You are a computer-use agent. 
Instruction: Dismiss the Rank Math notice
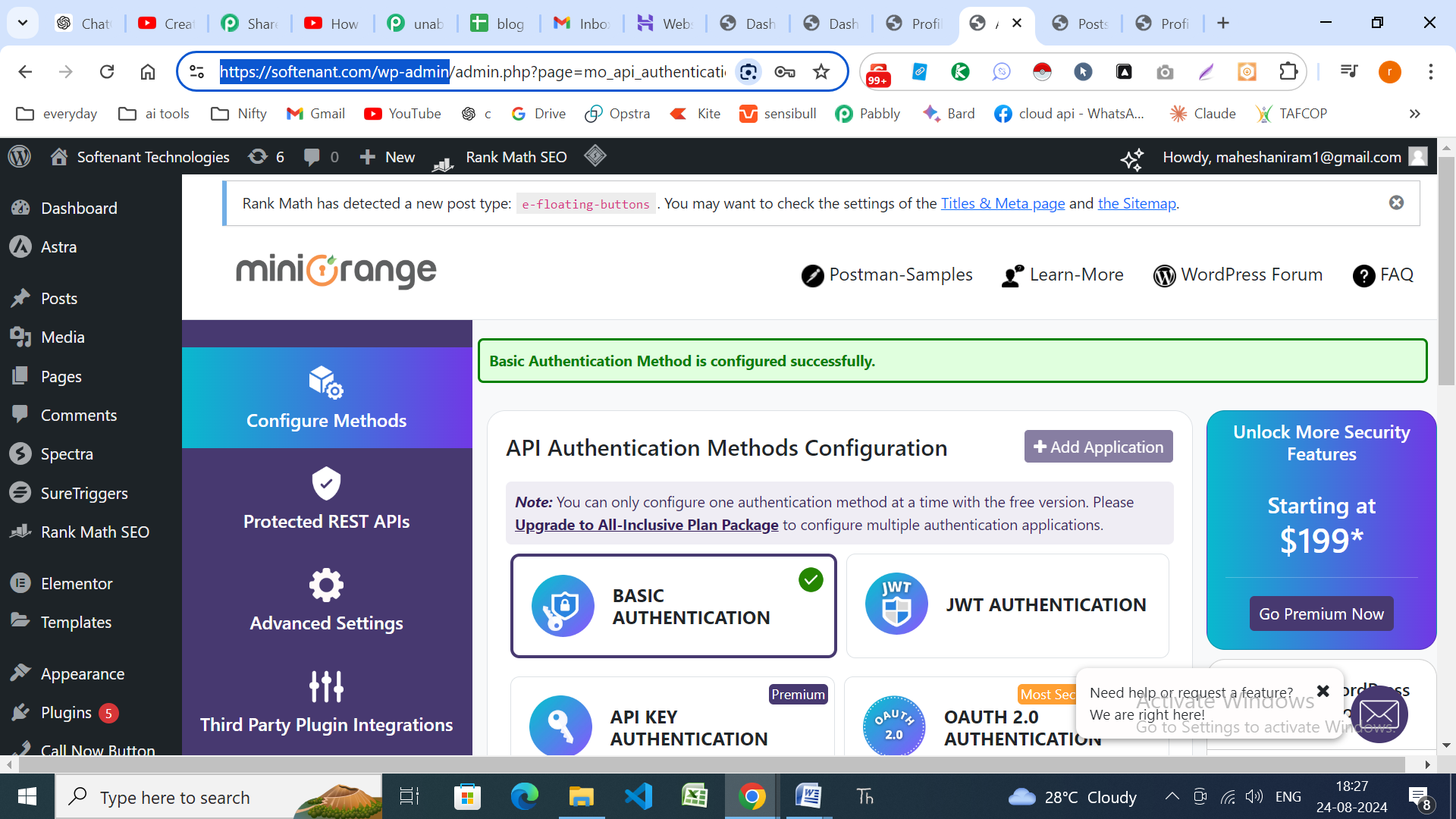(1396, 202)
